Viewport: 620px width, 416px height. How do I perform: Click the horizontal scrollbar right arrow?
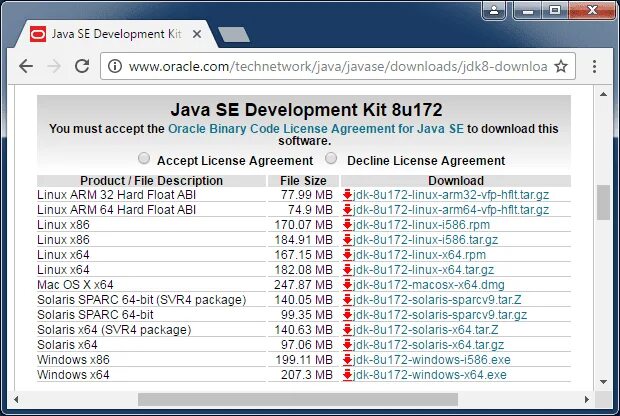coord(587,399)
